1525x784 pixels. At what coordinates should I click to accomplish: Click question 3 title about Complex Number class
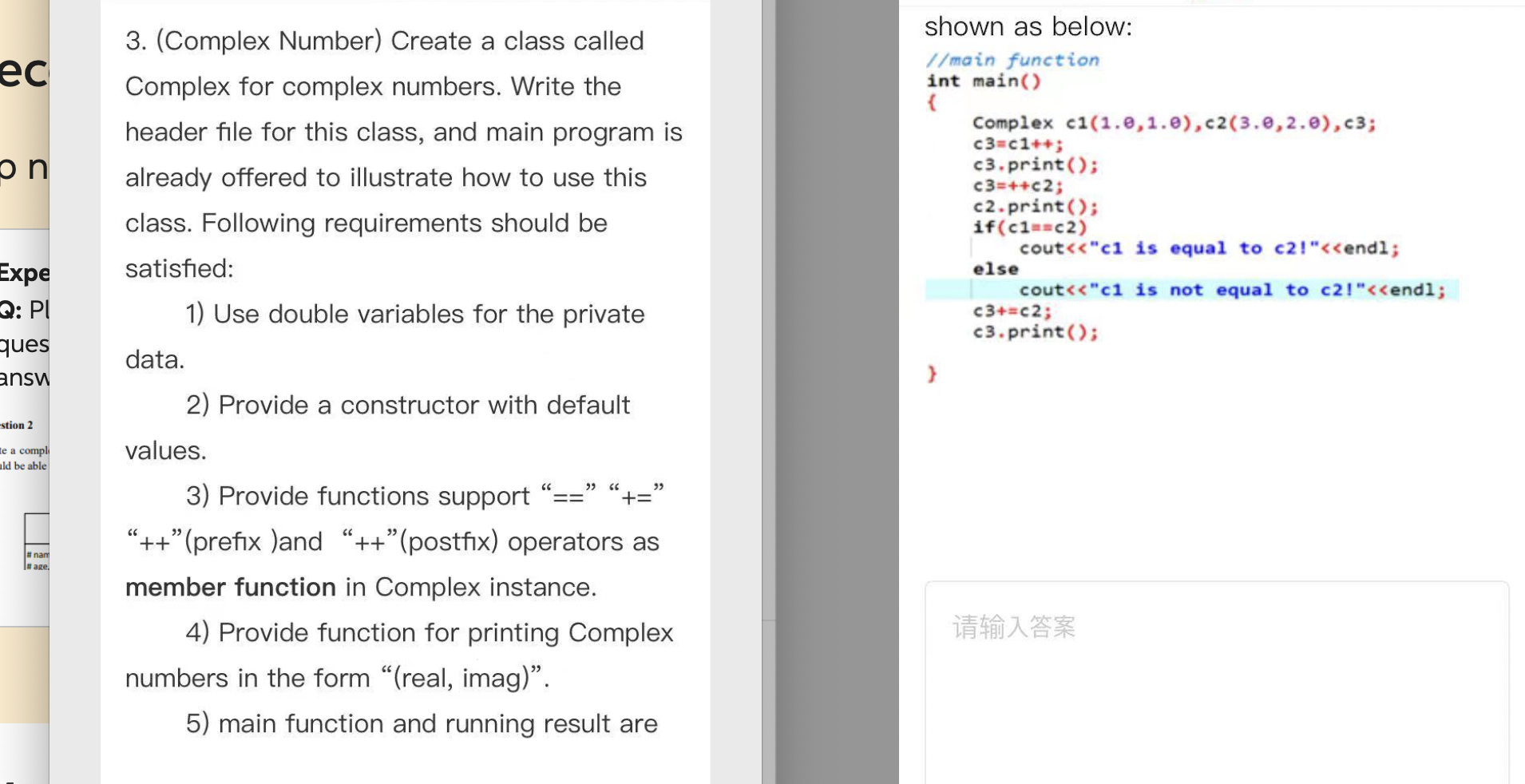pyautogui.click(x=385, y=41)
